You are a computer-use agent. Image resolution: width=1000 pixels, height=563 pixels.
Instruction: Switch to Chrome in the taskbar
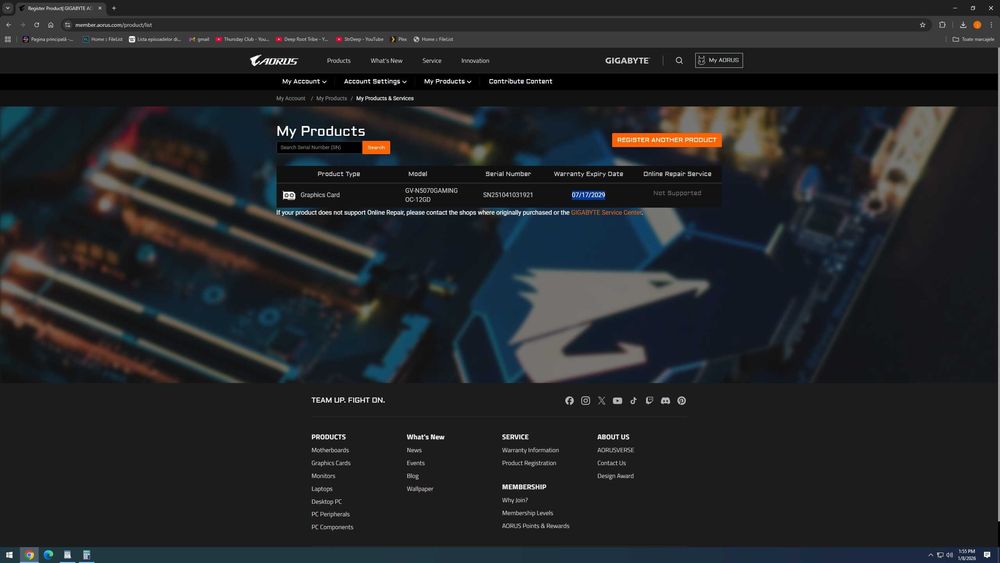(29, 555)
